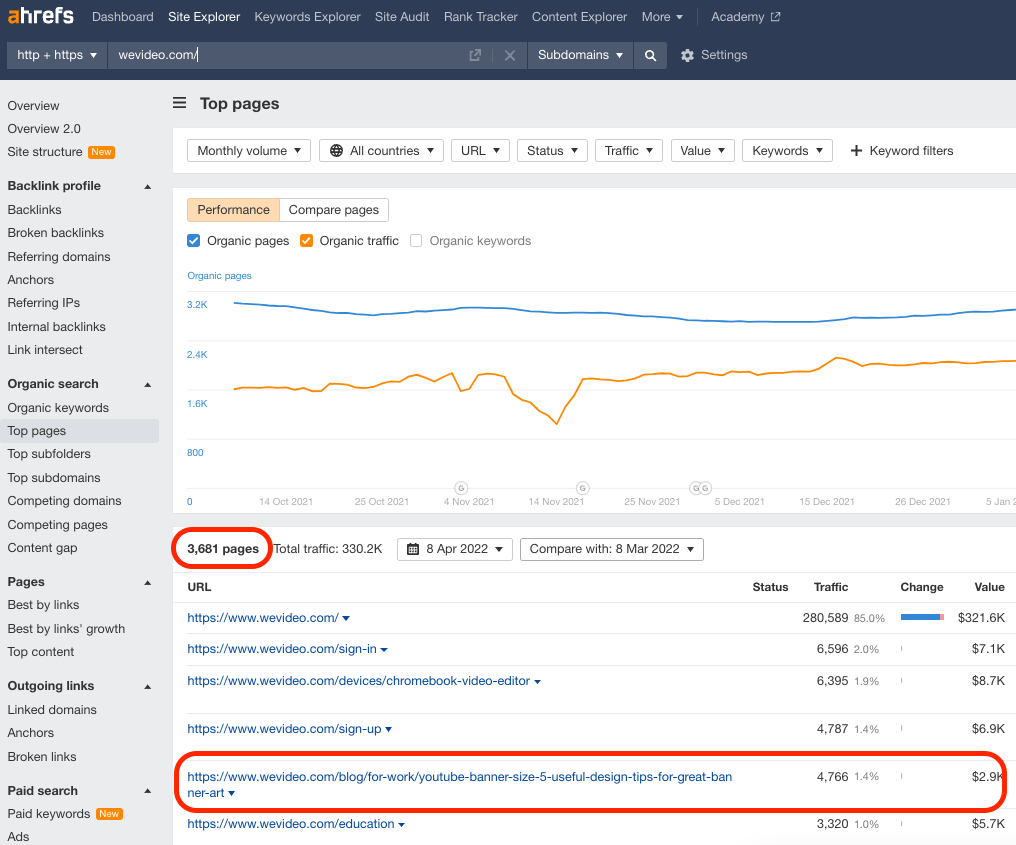Click the Ahrefs logo
Image resolution: width=1016 pixels, height=845 pixels.
[x=41, y=16]
